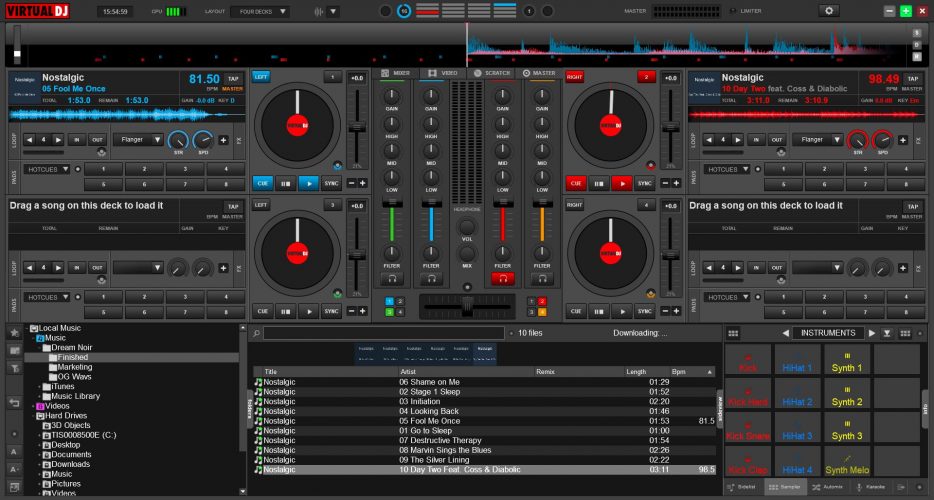Viewport: 934px width, 500px height.
Task: Open the HOTCUES pads dropdown on deck 3
Action: 47,297
